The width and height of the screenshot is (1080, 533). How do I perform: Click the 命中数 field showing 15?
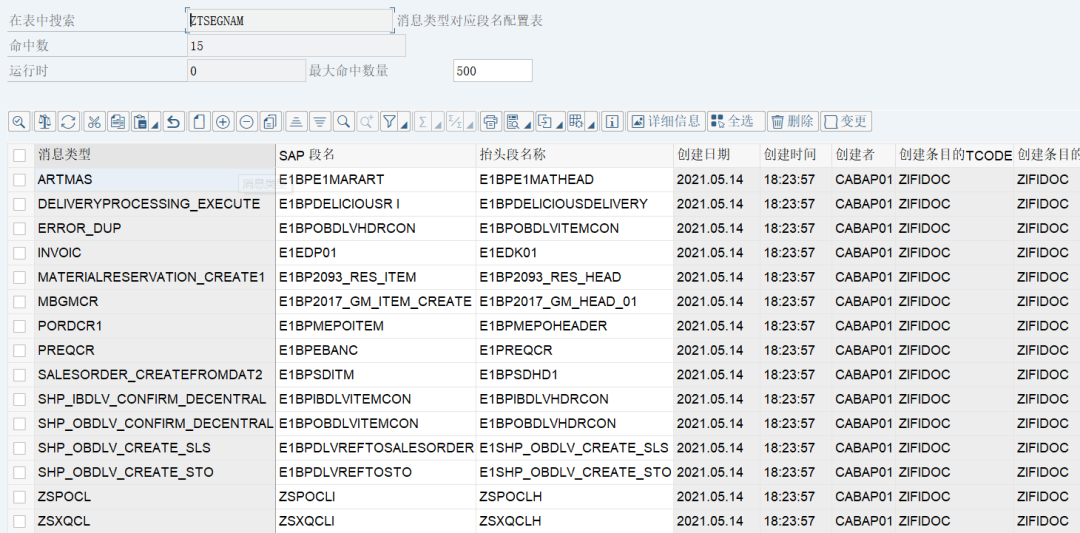coord(296,46)
